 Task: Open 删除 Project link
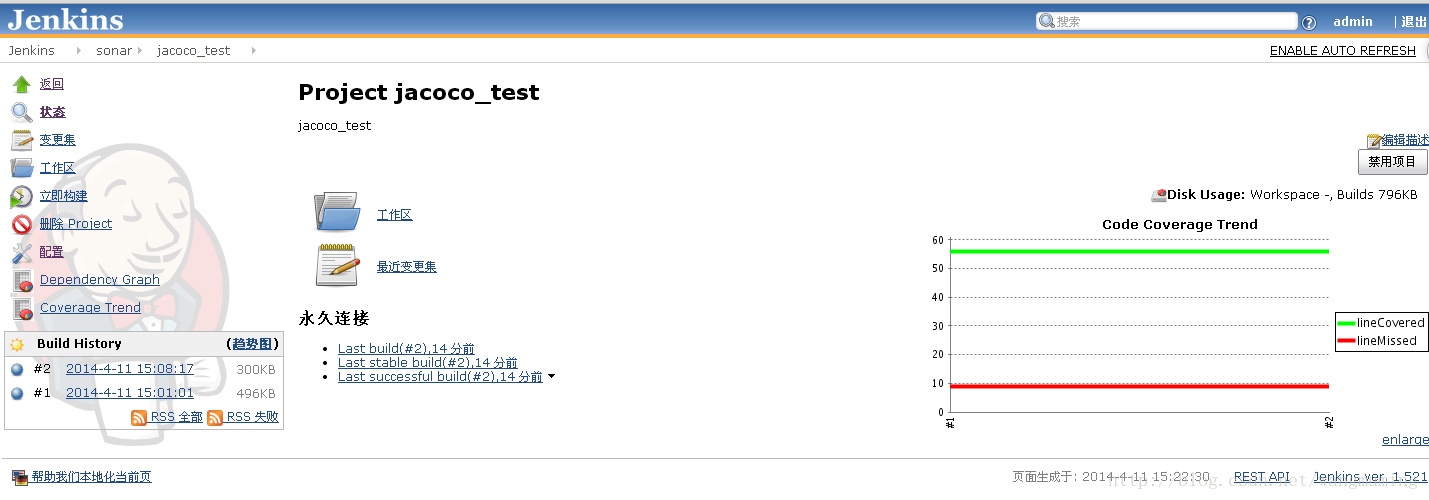(76, 224)
